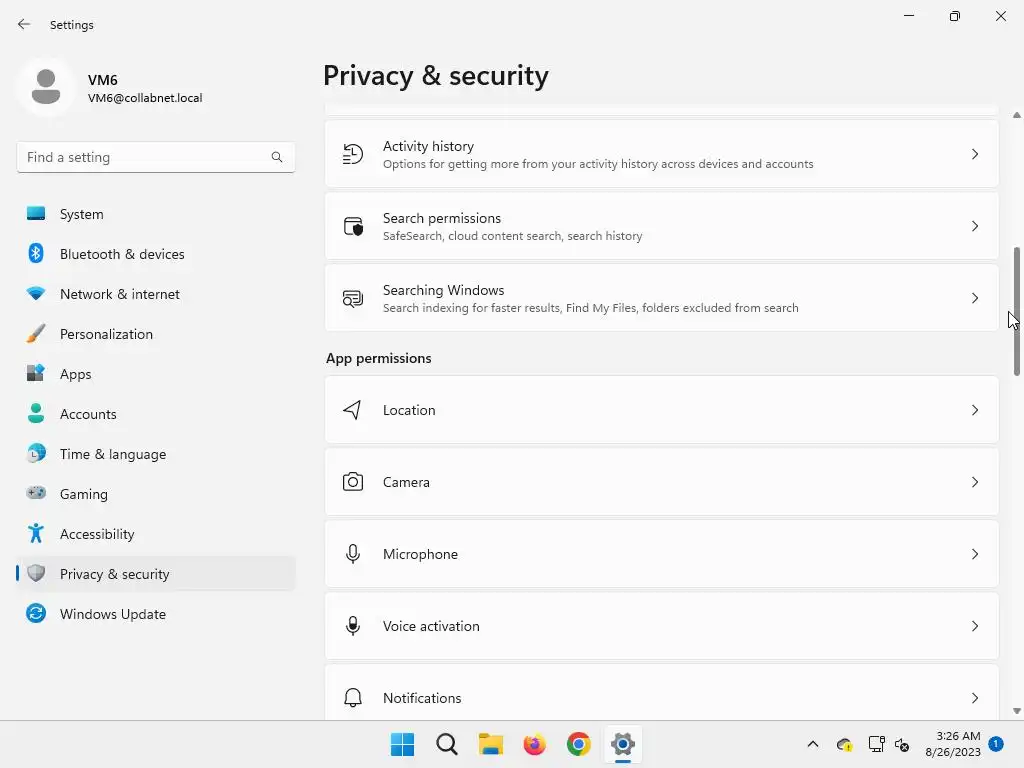Click the Voice activation microphone icon

tap(353, 626)
